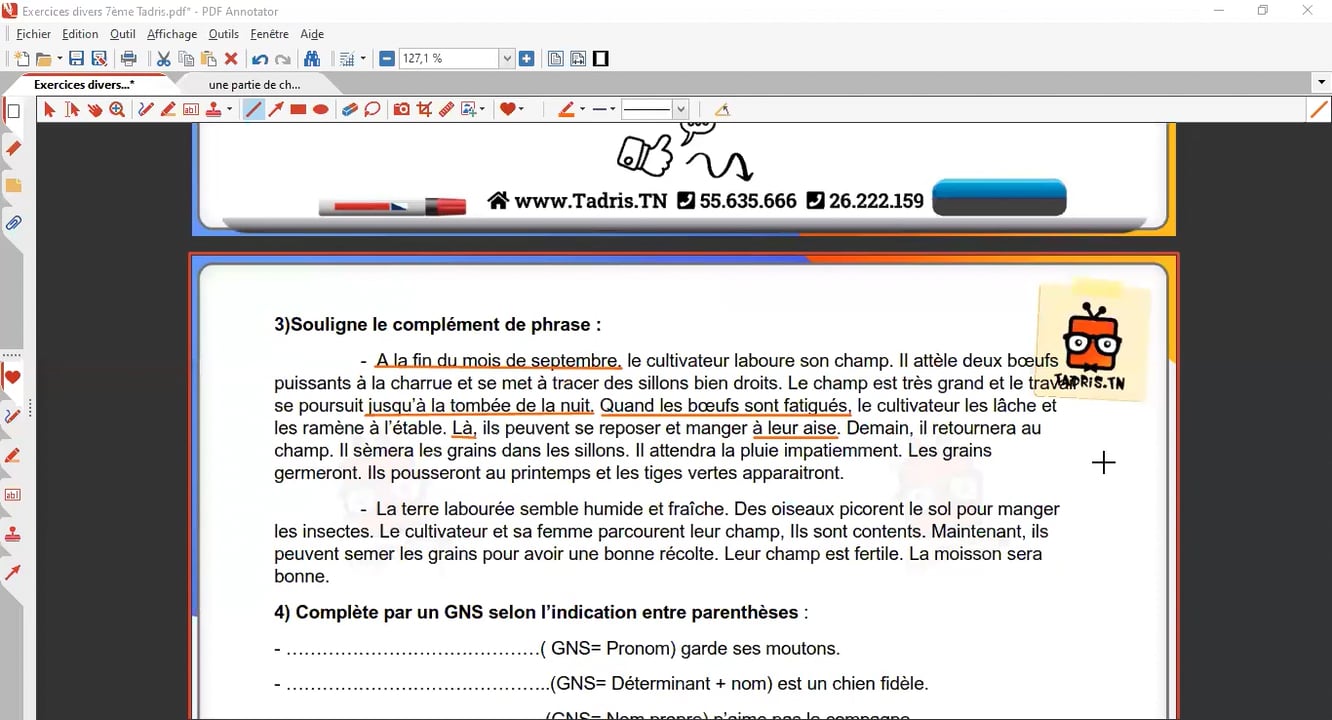Select the Pen annotation tool
Screen dimensions: 1332x720
(x=146, y=110)
